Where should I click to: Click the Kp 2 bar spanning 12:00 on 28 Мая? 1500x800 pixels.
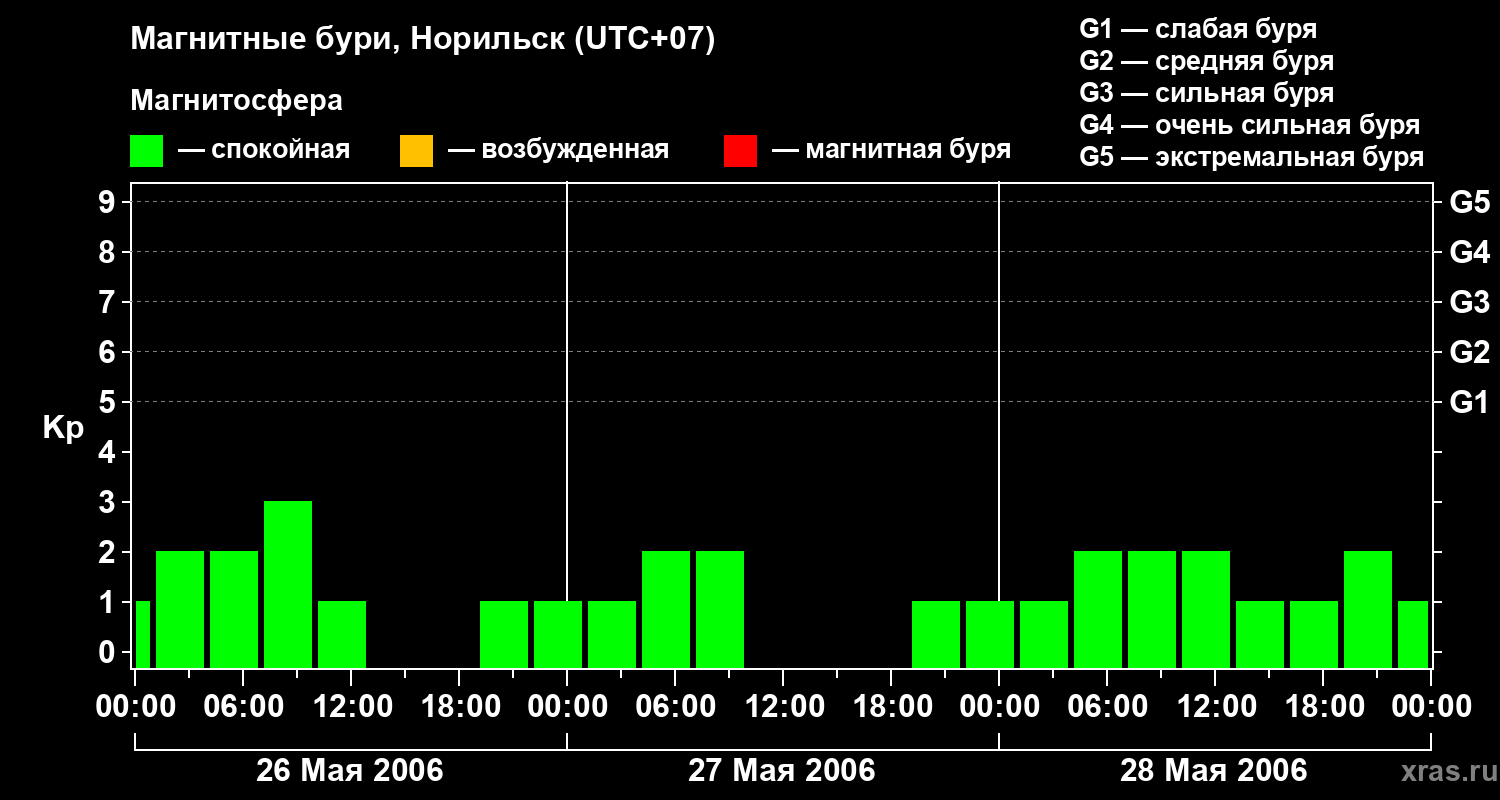[x=1206, y=609]
